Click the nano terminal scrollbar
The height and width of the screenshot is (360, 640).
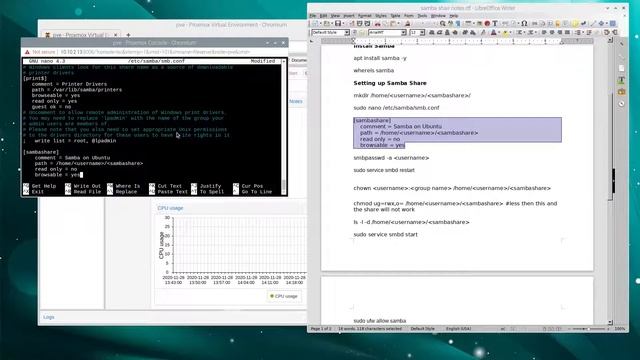284,127
